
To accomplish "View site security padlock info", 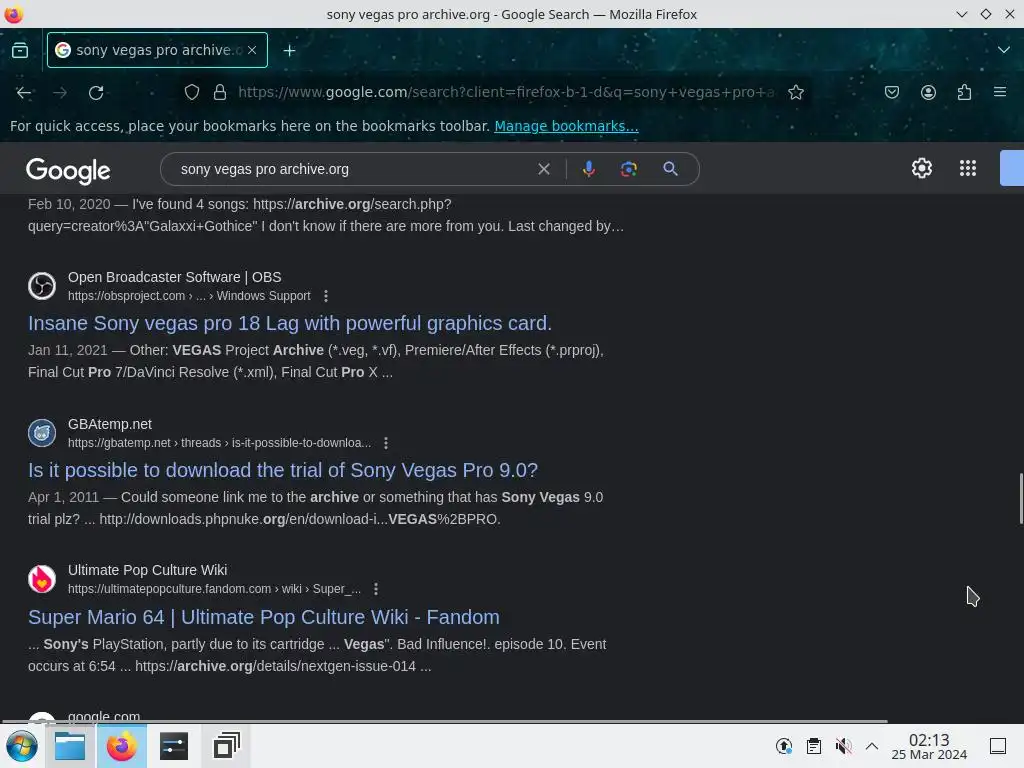I will point(220,92).
